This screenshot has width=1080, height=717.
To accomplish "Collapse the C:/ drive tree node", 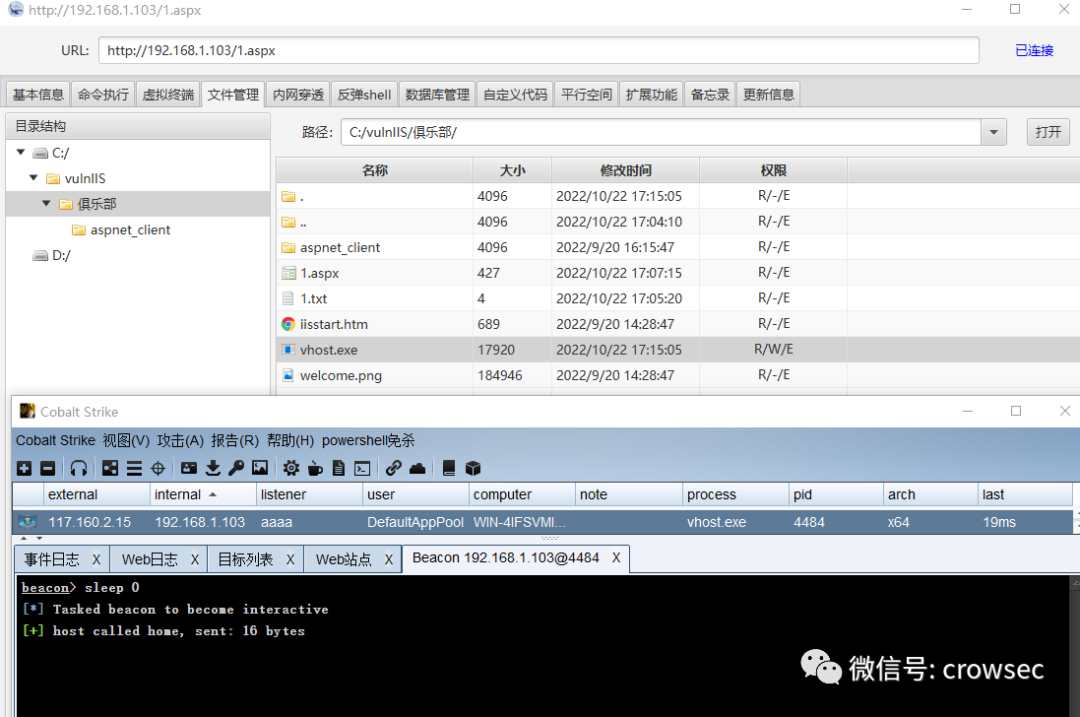I will click(x=21, y=152).
